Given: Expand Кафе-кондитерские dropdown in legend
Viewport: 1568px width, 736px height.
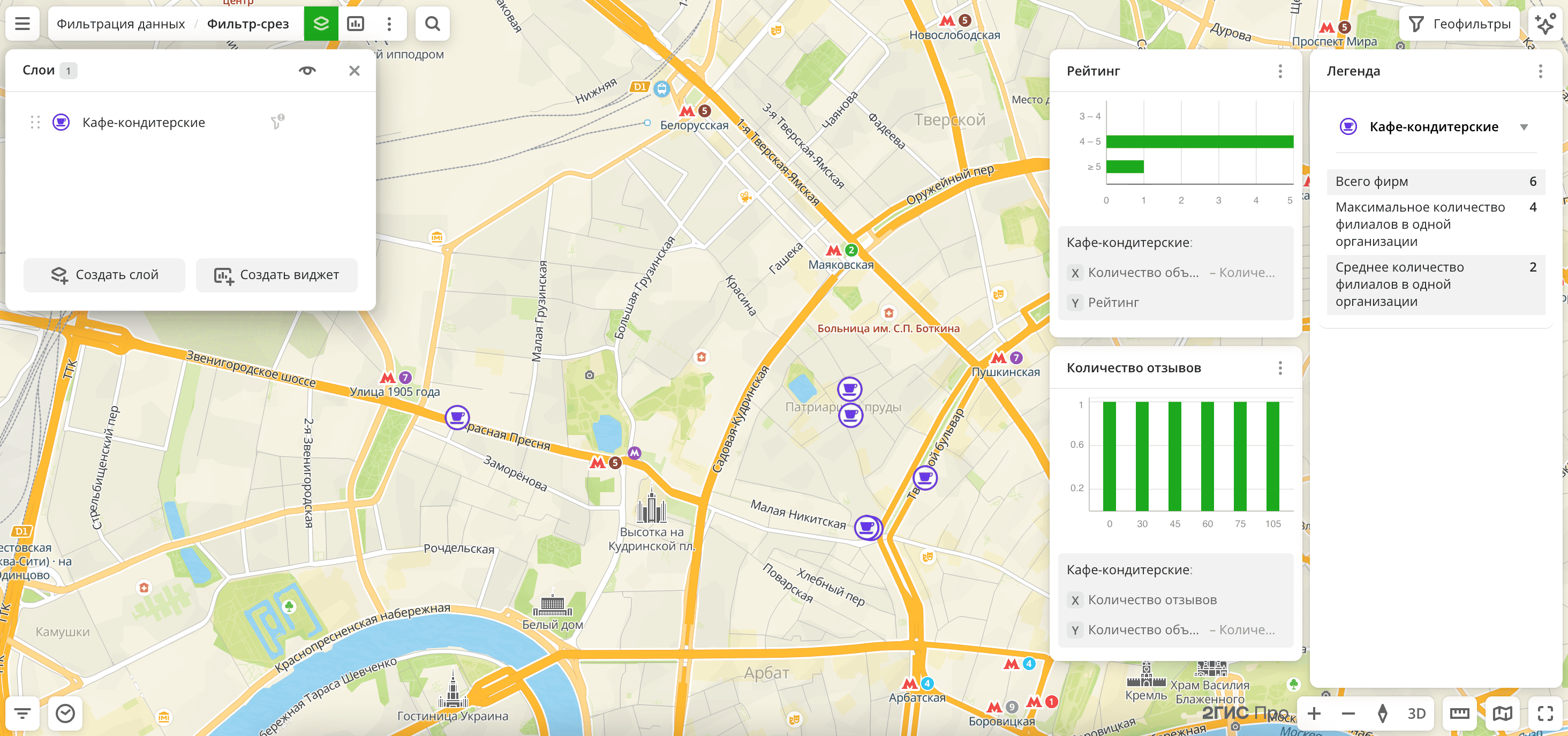Looking at the screenshot, I should (x=1524, y=127).
